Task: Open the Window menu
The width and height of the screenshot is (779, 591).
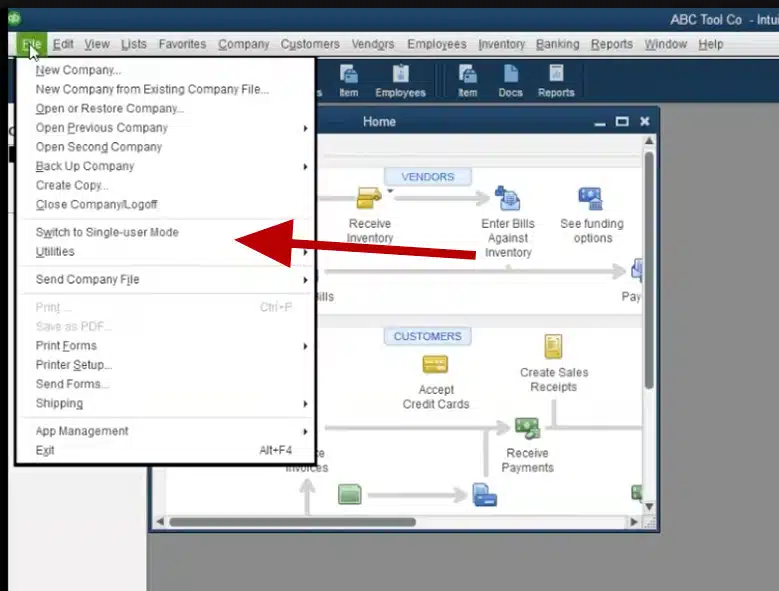Action: tap(665, 44)
